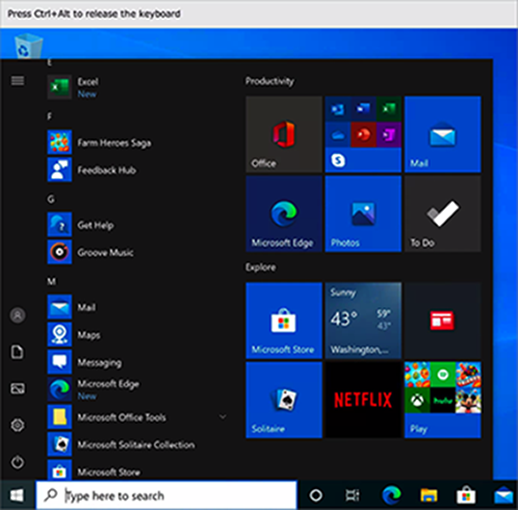The height and width of the screenshot is (510, 518).
Task: Open Task View on the taskbar
Action: [352, 495]
